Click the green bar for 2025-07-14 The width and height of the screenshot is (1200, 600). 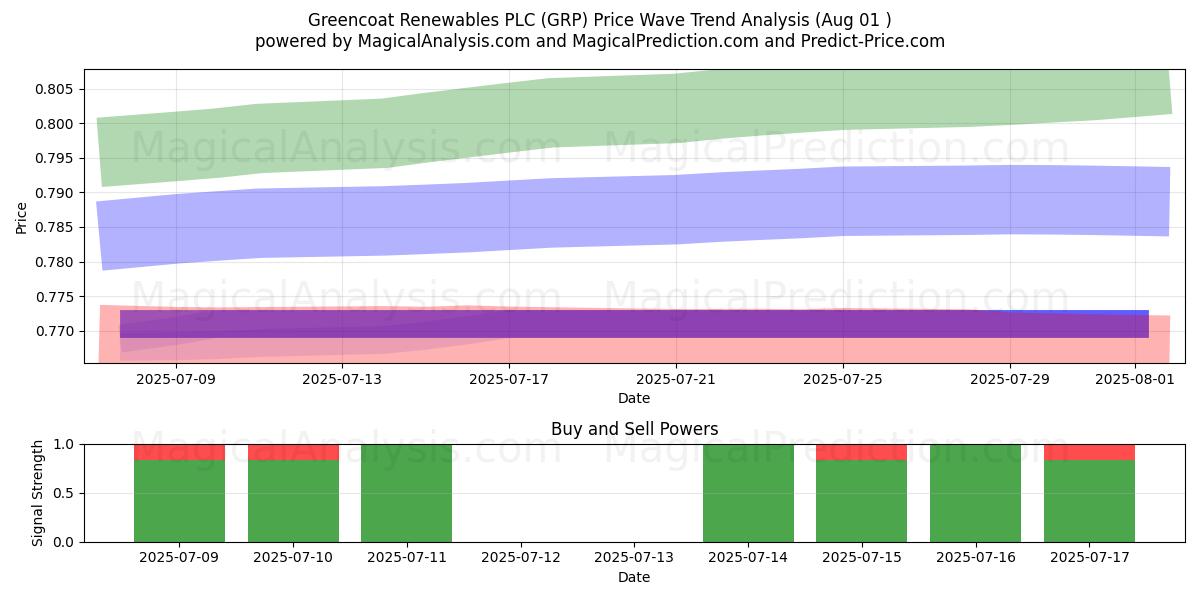[748, 493]
